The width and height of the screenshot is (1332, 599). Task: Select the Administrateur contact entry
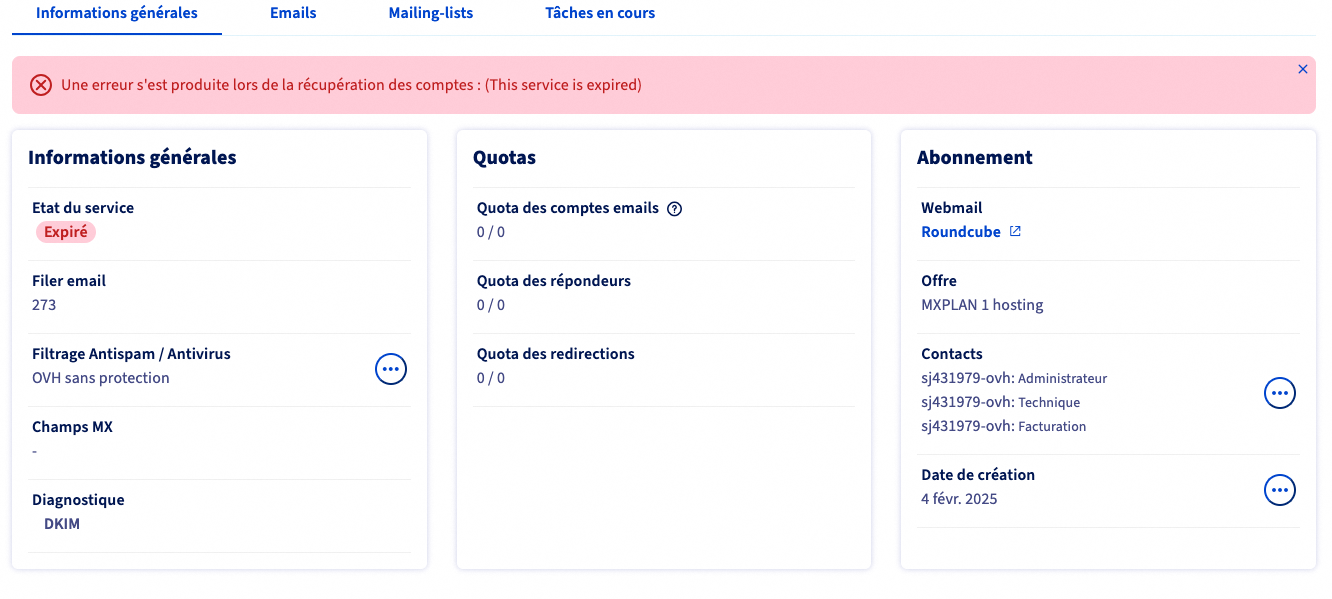(1013, 379)
